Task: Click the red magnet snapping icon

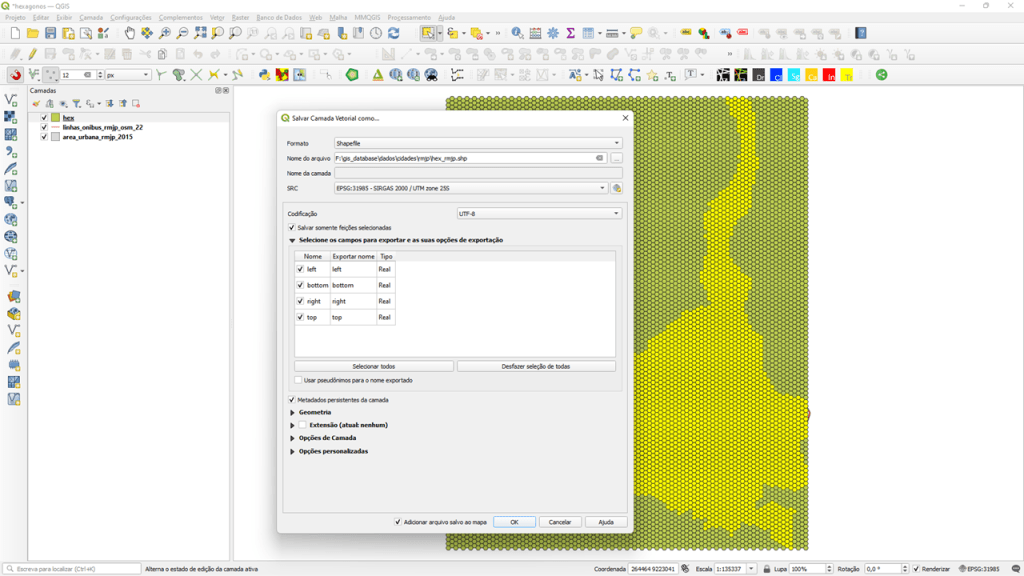Action: [15, 75]
